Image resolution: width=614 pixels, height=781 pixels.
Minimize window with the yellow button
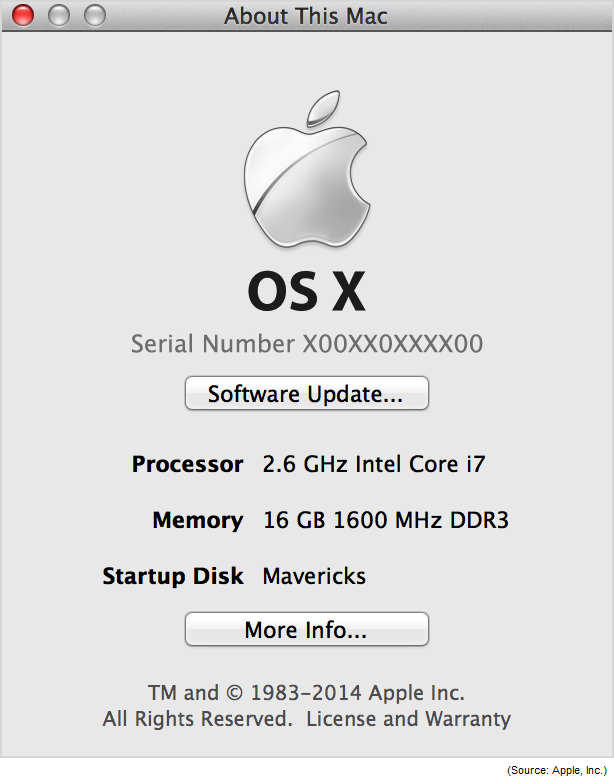click(59, 15)
